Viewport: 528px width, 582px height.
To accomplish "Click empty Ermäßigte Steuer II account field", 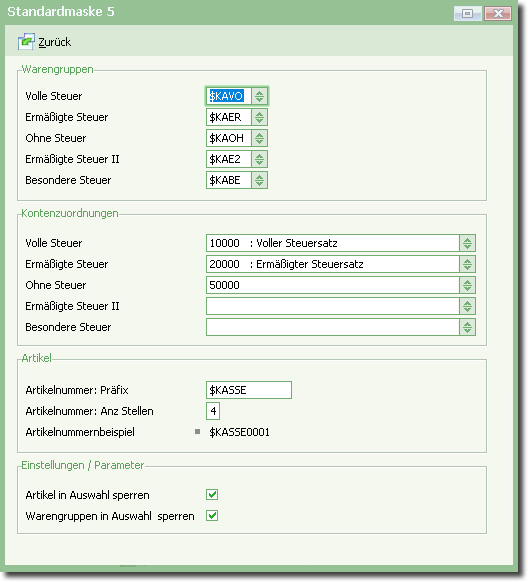I will click(x=333, y=306).
